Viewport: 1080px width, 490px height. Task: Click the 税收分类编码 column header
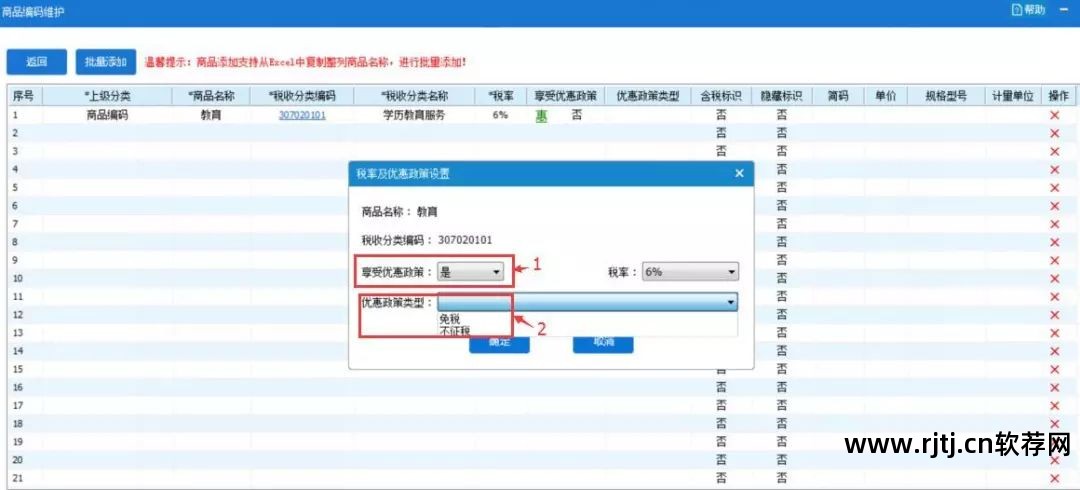tap(302, 96)
